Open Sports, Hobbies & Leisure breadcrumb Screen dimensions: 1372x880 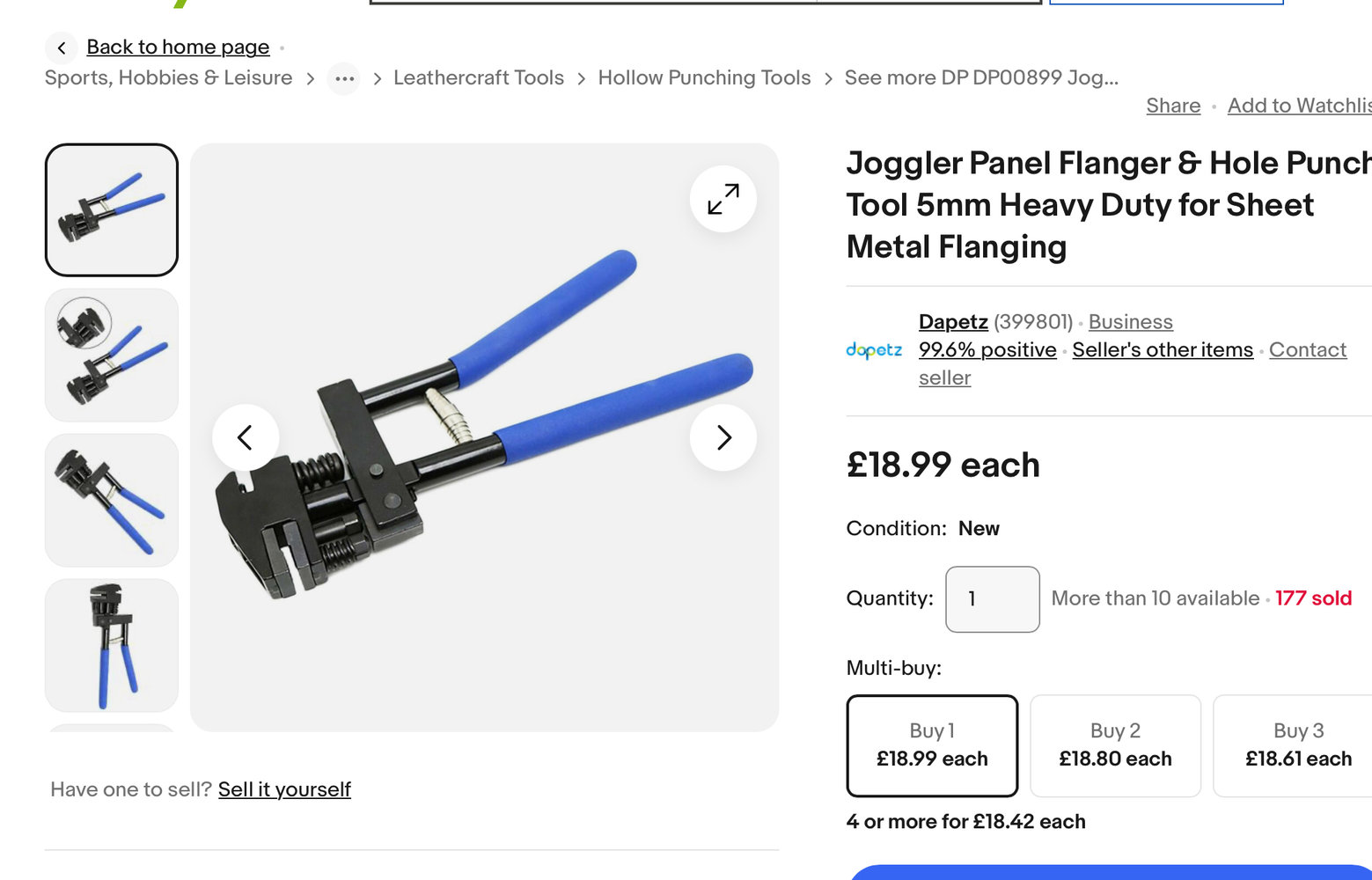(x=168, y=78)
